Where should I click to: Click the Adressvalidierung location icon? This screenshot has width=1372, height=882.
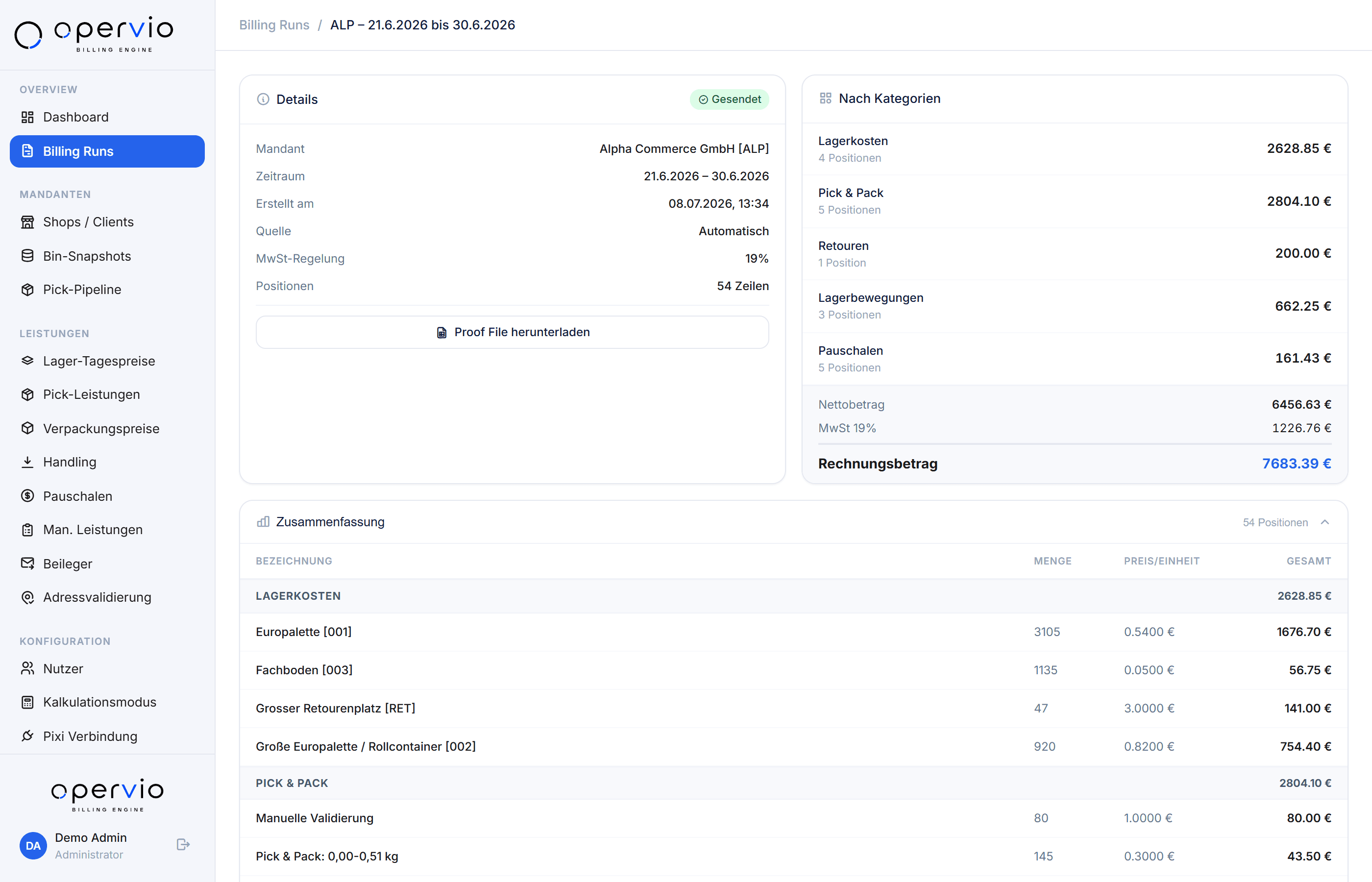(27, 597)
